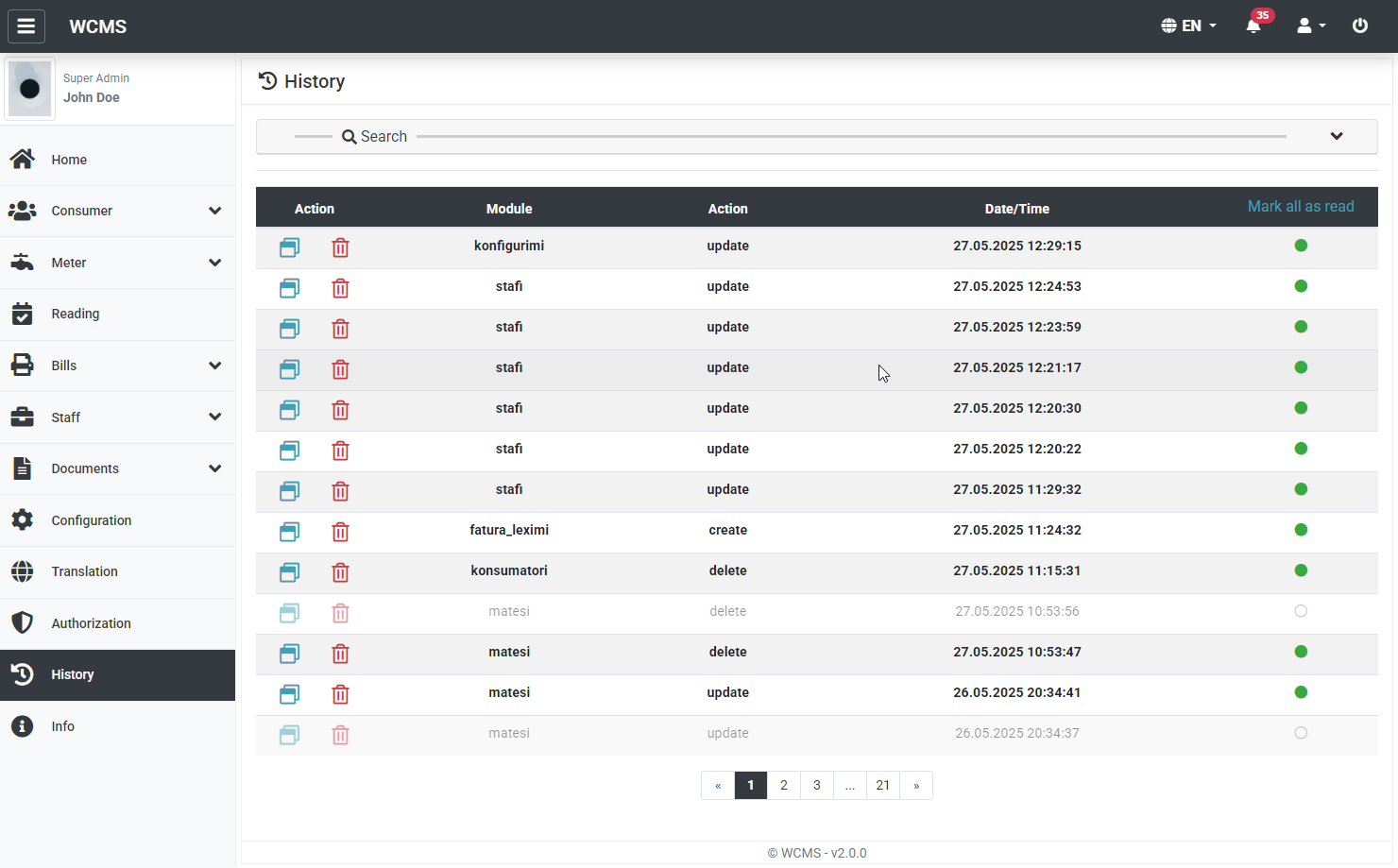Image resolution: width=1398 pixels, height=868 pixels.
Task: Toggle read status of matesi 20:34:37 row
Action: (1301, 733)
